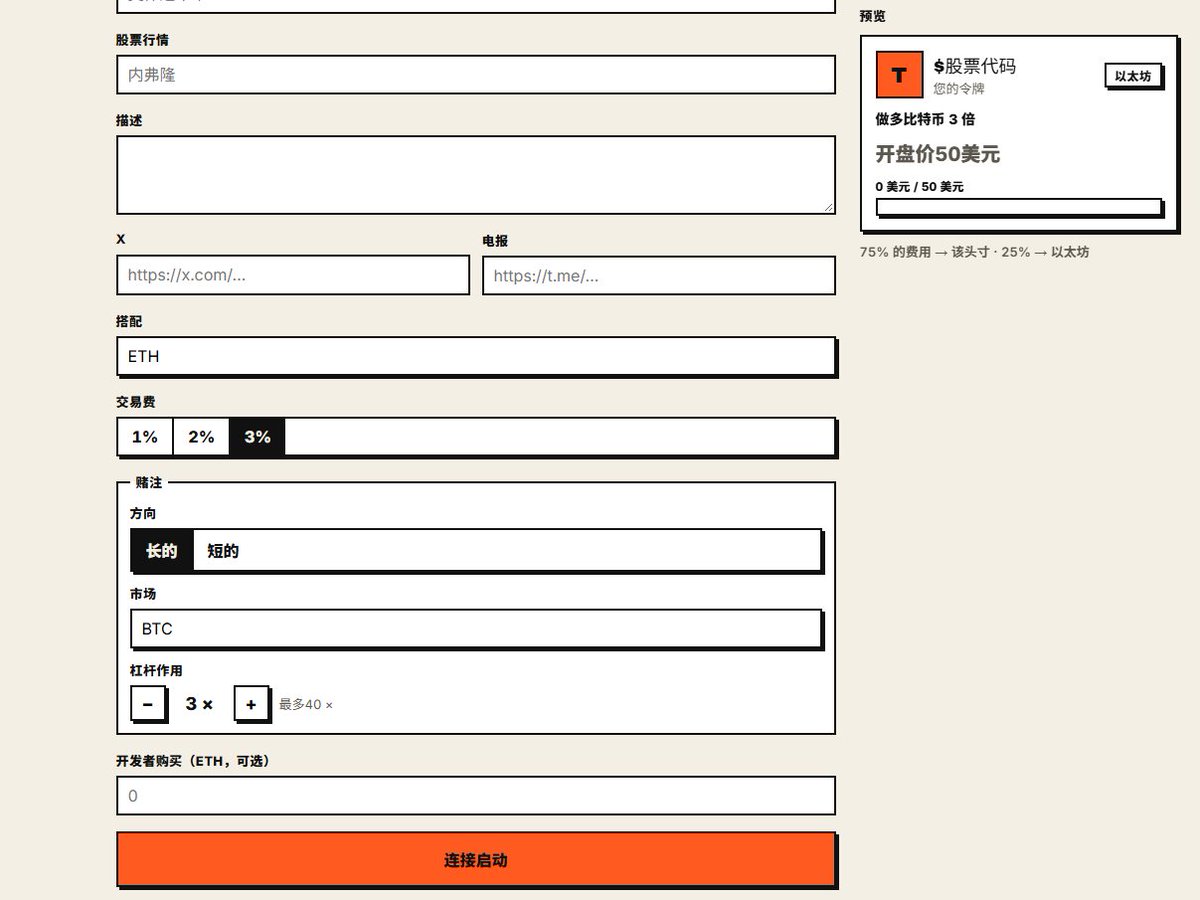Screen dimensions: 1200x900
Task: Click the 预览 preview heading
Action: 873,16
